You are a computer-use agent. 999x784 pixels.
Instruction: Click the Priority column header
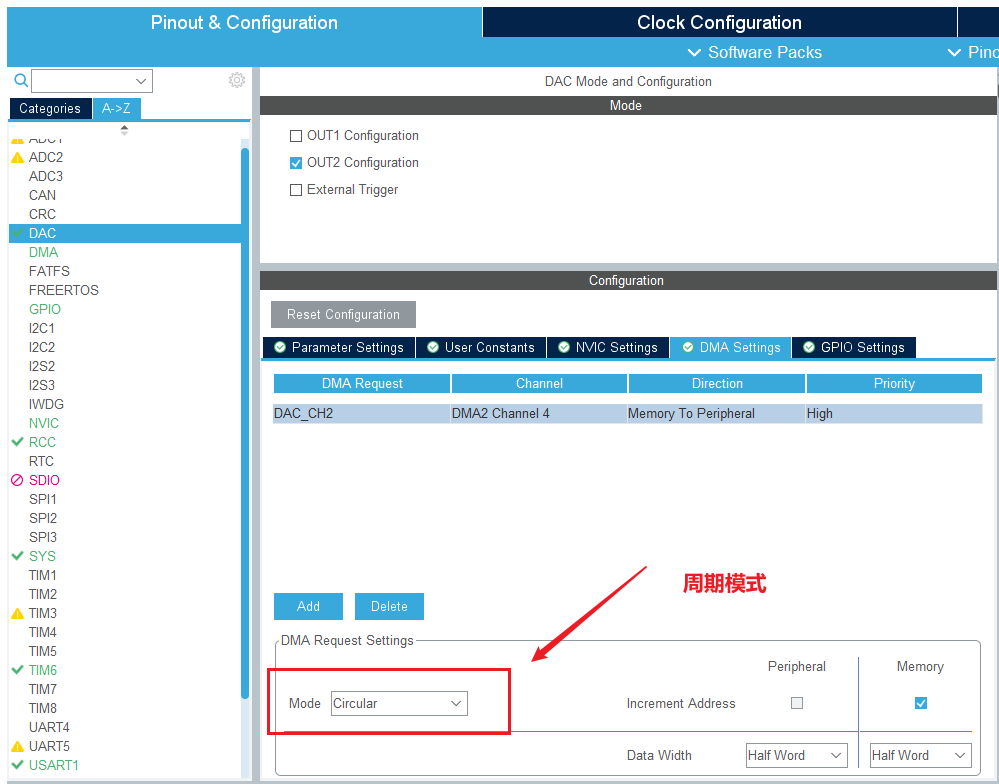(x=894, y=383)
